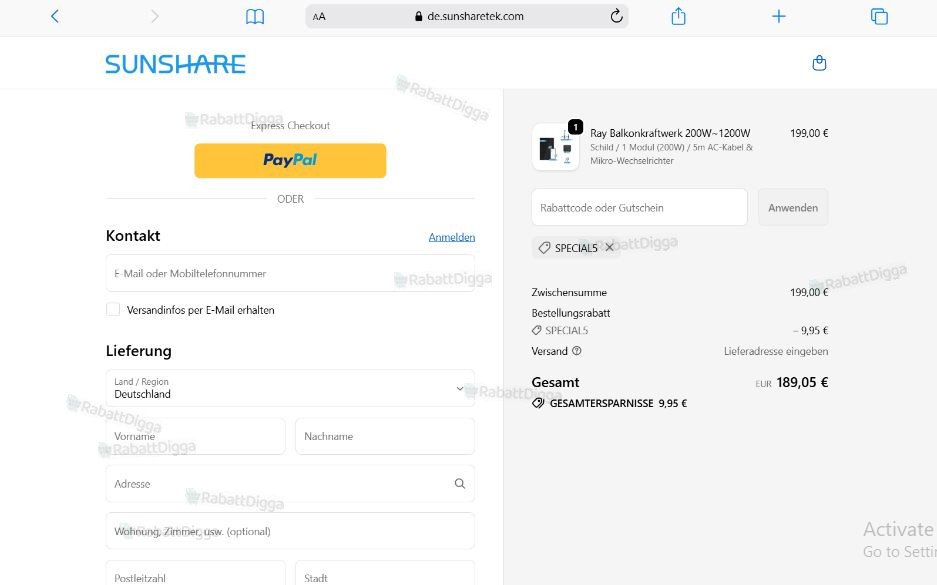
Task: Click the Nachname input field
Action: [x=385, y=436]
